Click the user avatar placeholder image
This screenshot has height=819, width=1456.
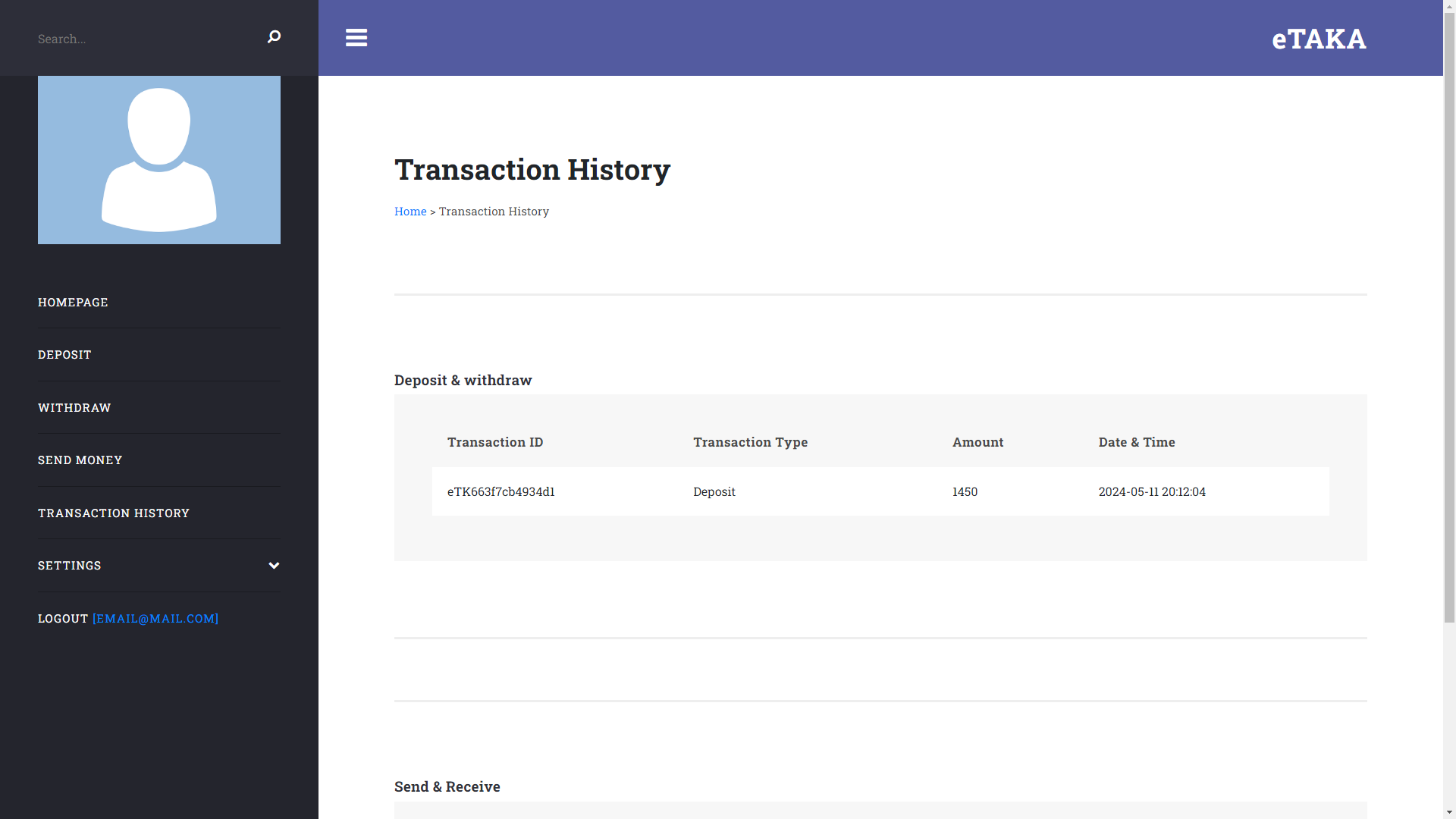pos(159,160)
